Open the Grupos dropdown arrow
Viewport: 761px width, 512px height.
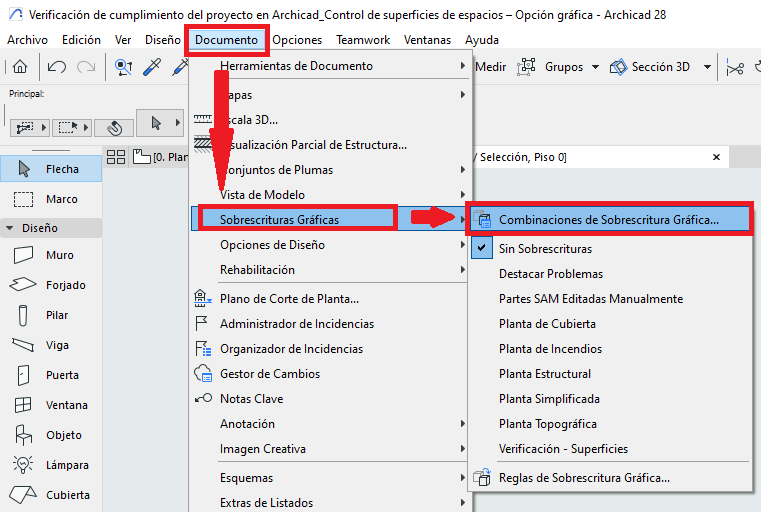click(596, 67)
